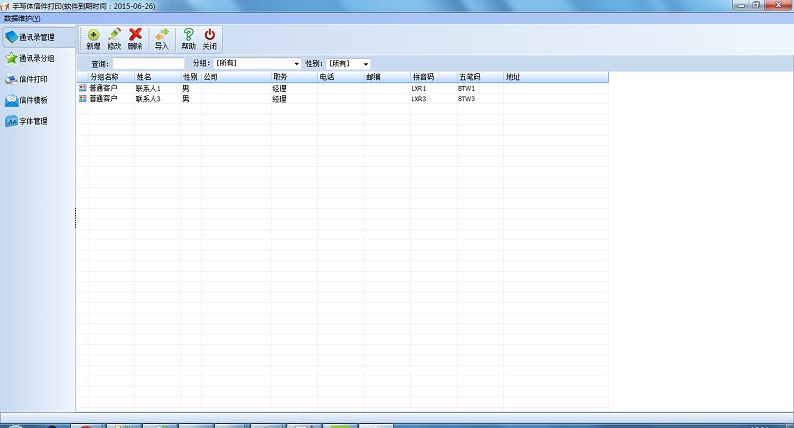Open 字体管理 in the sidebar
Viewport: 794px width, 428px height.
[x=33, y=121]
